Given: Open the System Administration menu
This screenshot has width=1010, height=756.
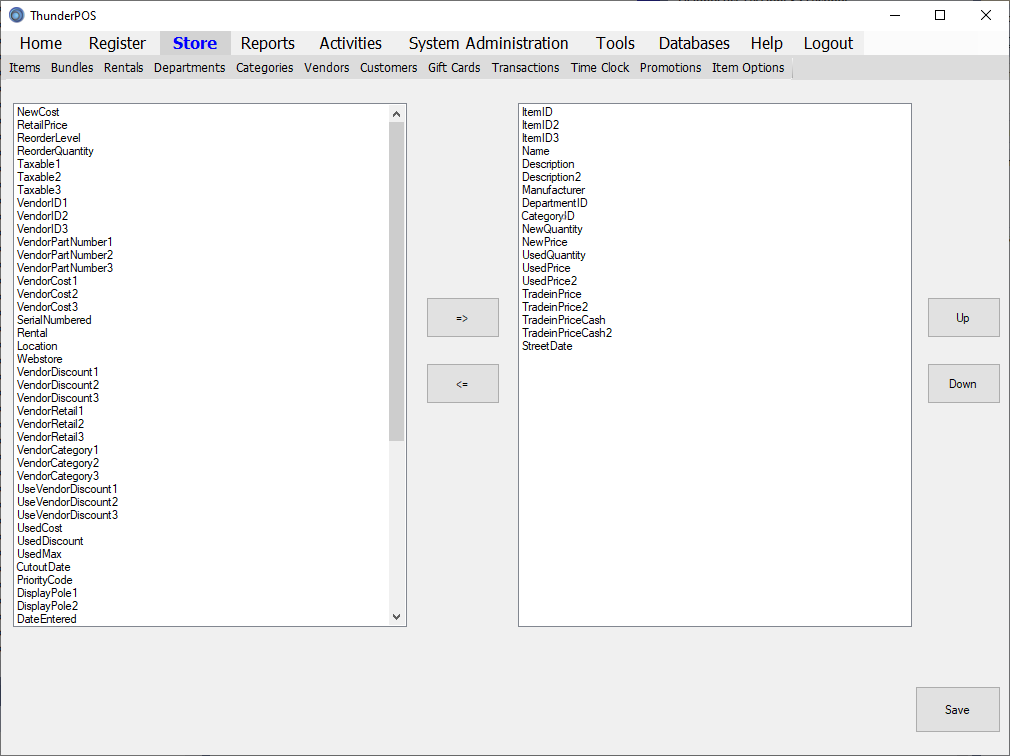Looking at the screenshot, I should [x=488, y=43].
